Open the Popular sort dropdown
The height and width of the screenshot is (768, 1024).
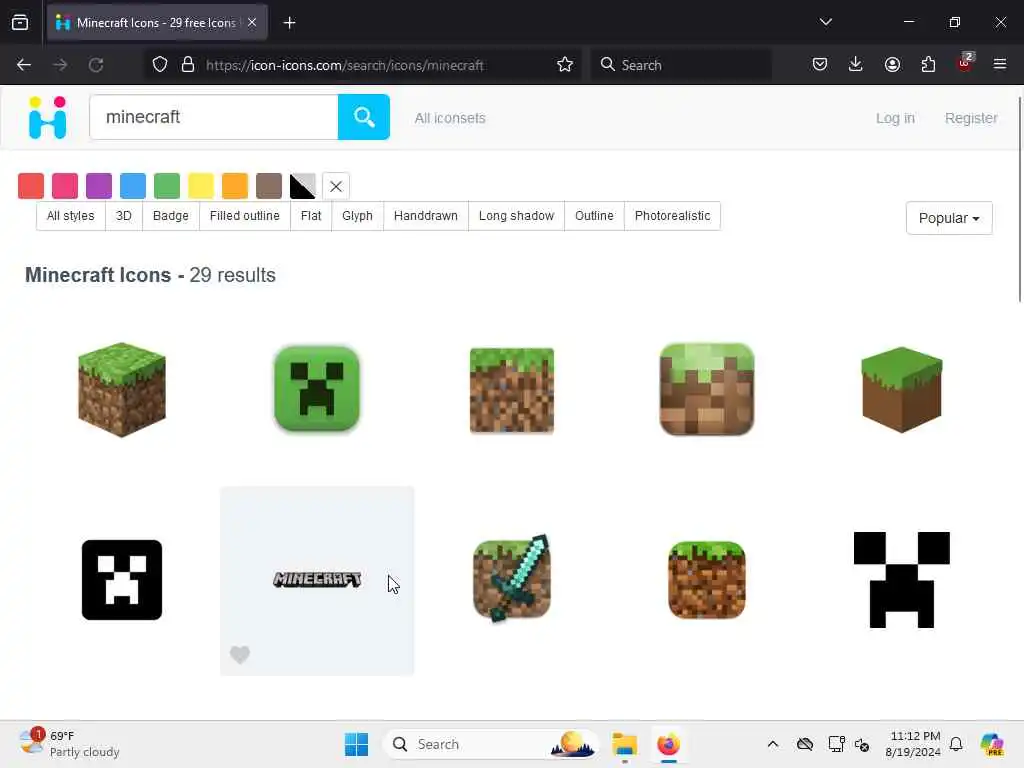949,218
